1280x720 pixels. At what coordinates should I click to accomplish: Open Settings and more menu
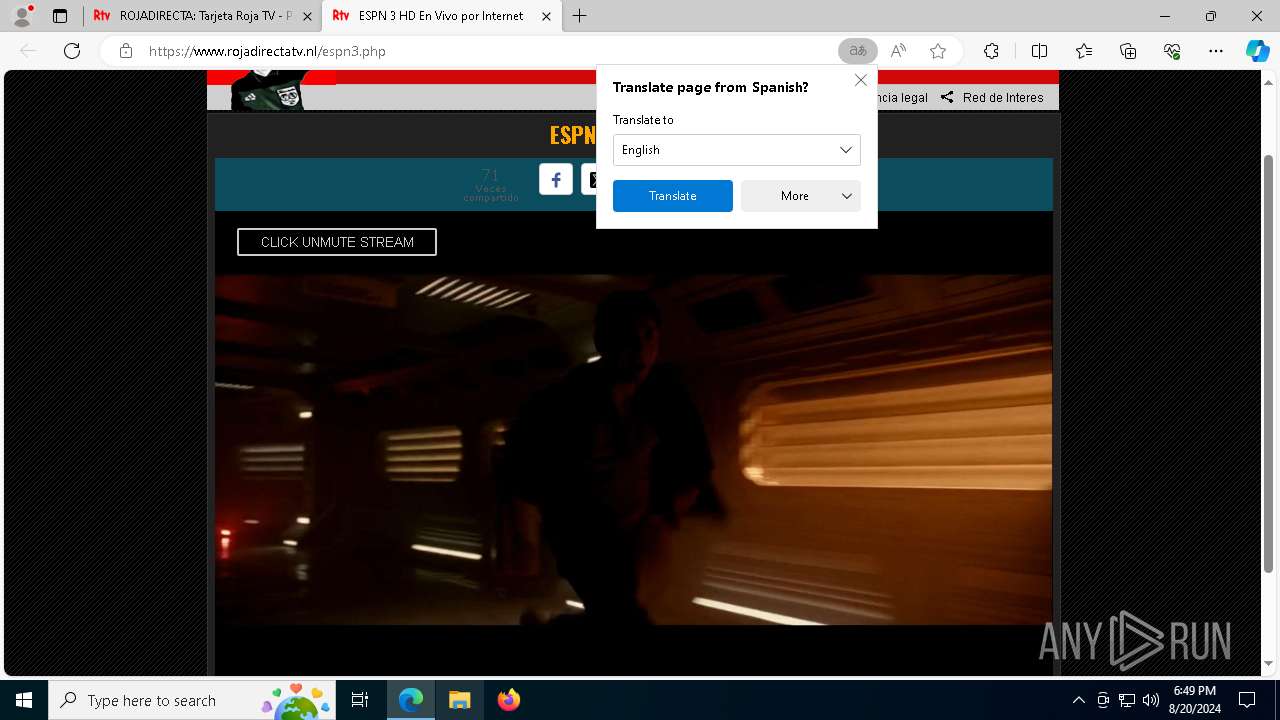(x=1216, y=51)
